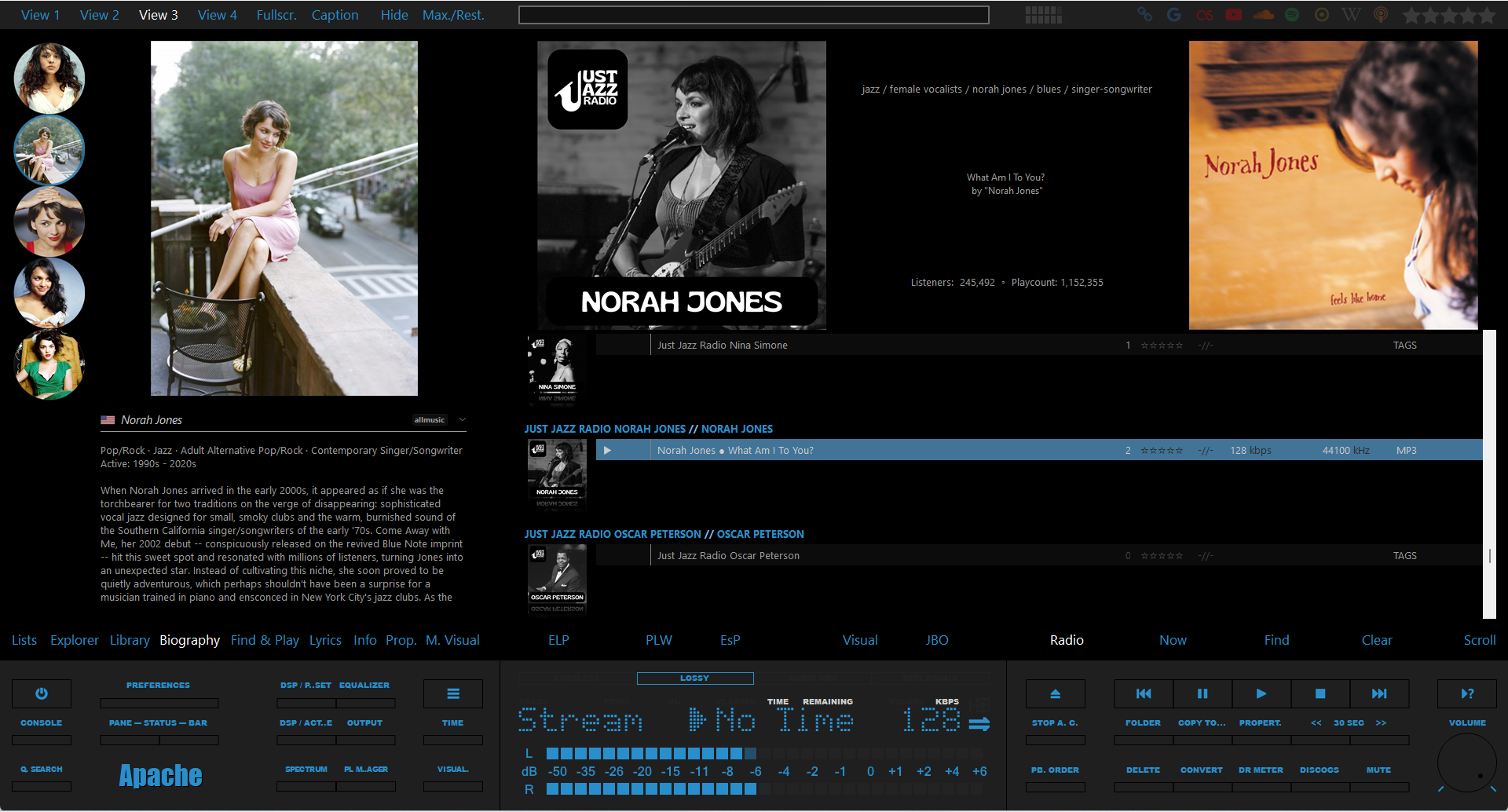1508x812 pixels.
Task: Open Google search icon in top bar
Action: pyautogui.click(x=1174, y=14)
